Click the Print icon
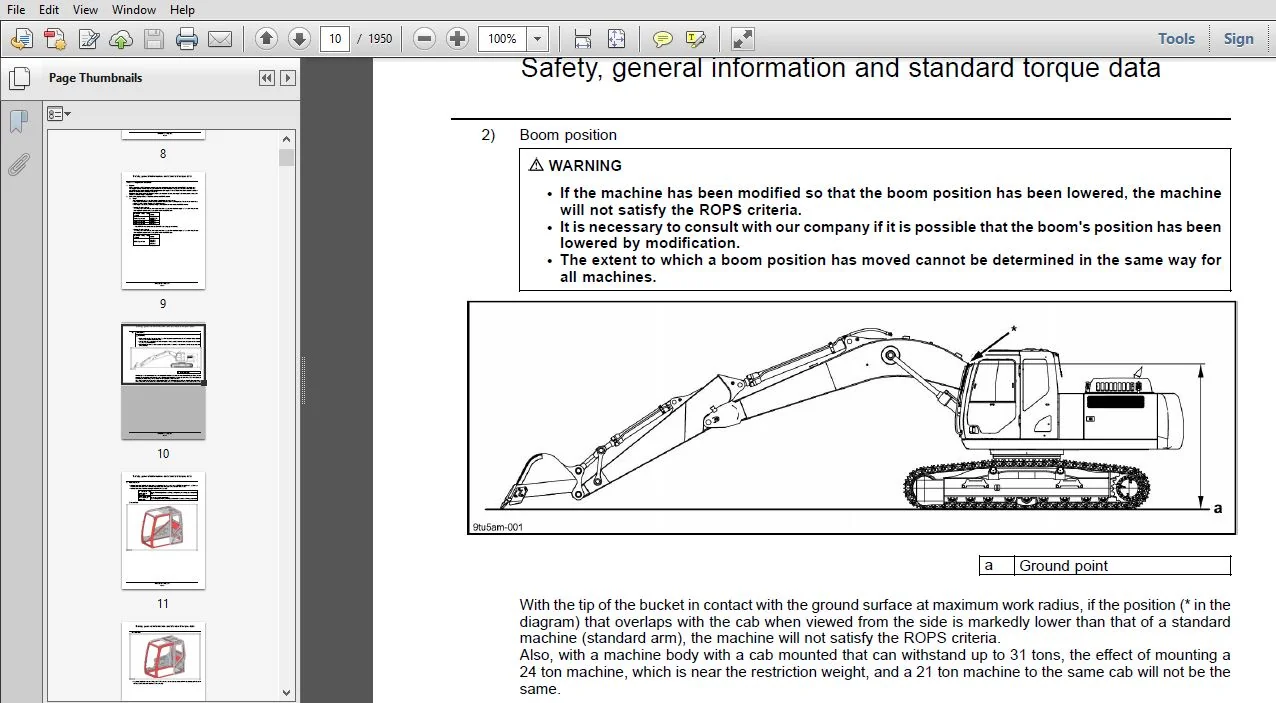 click(x=187, y=39)
